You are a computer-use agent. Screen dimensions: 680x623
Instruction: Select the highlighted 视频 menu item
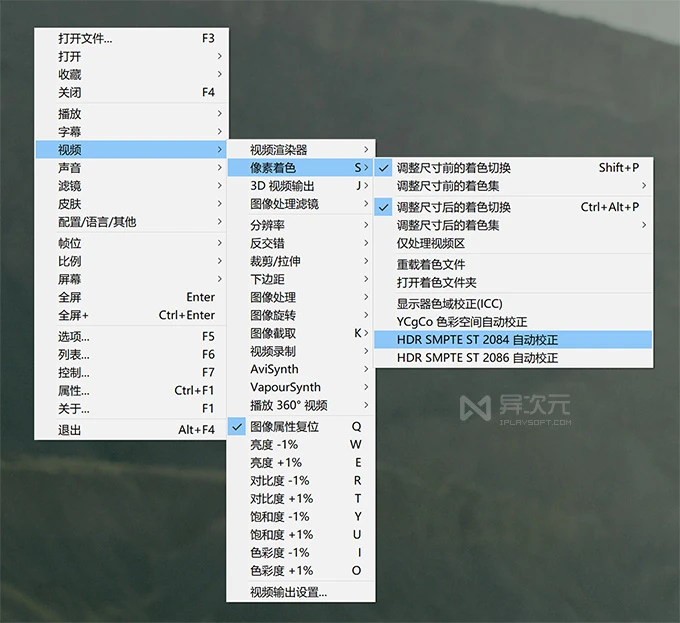tap(131, 150)
